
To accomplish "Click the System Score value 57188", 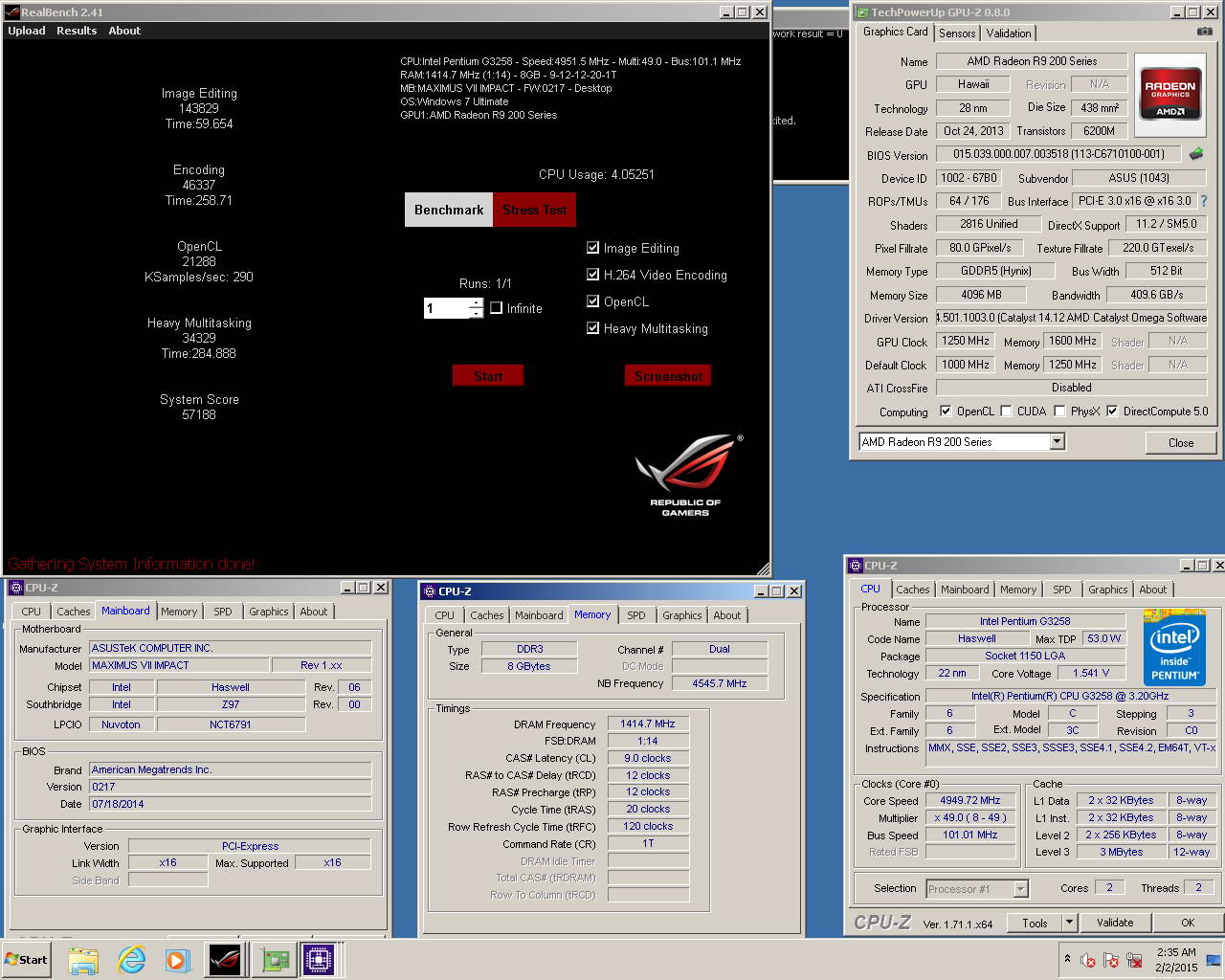I will (x=199, y=414).
